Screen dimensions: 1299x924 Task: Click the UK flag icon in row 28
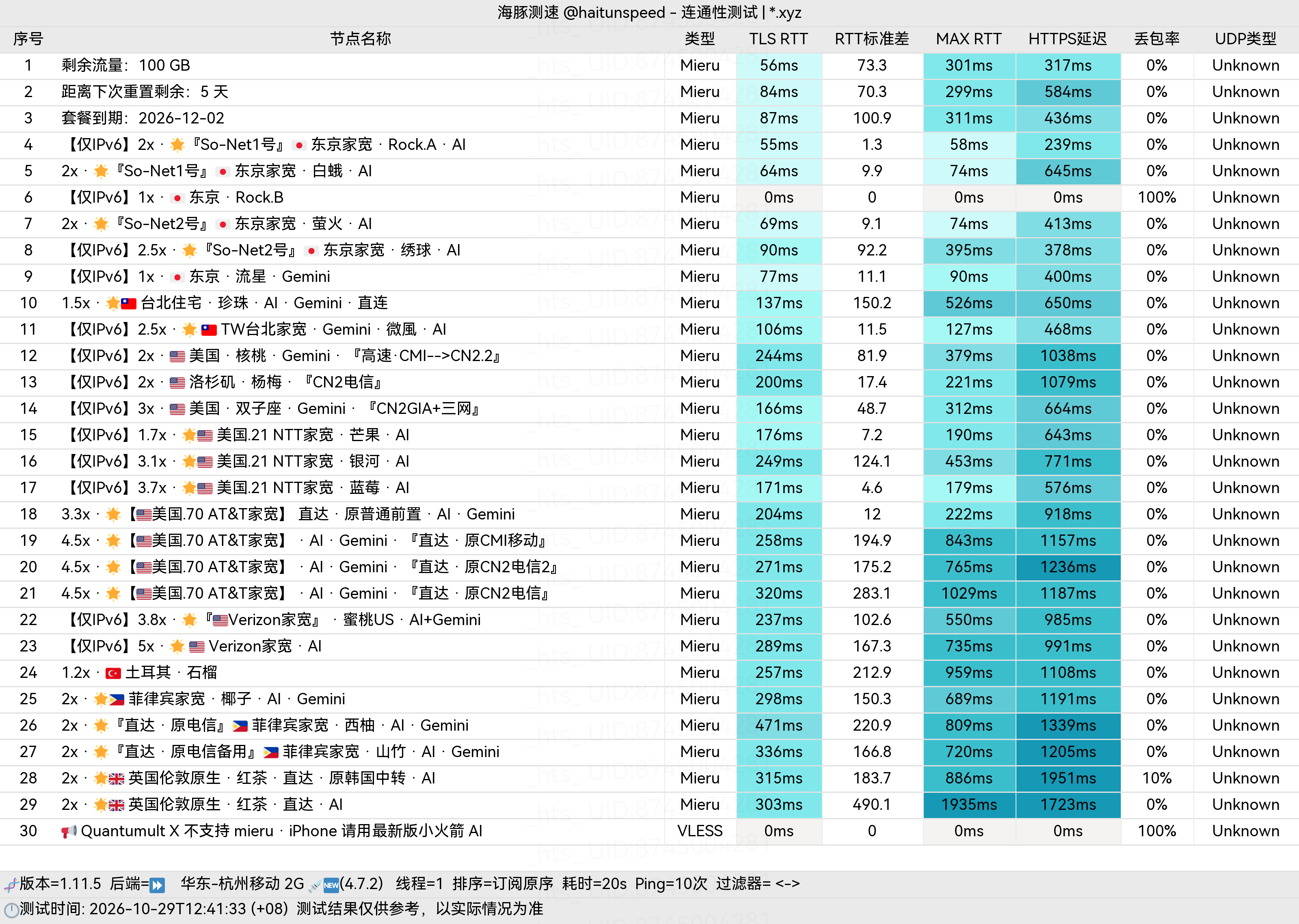point(117,779)
